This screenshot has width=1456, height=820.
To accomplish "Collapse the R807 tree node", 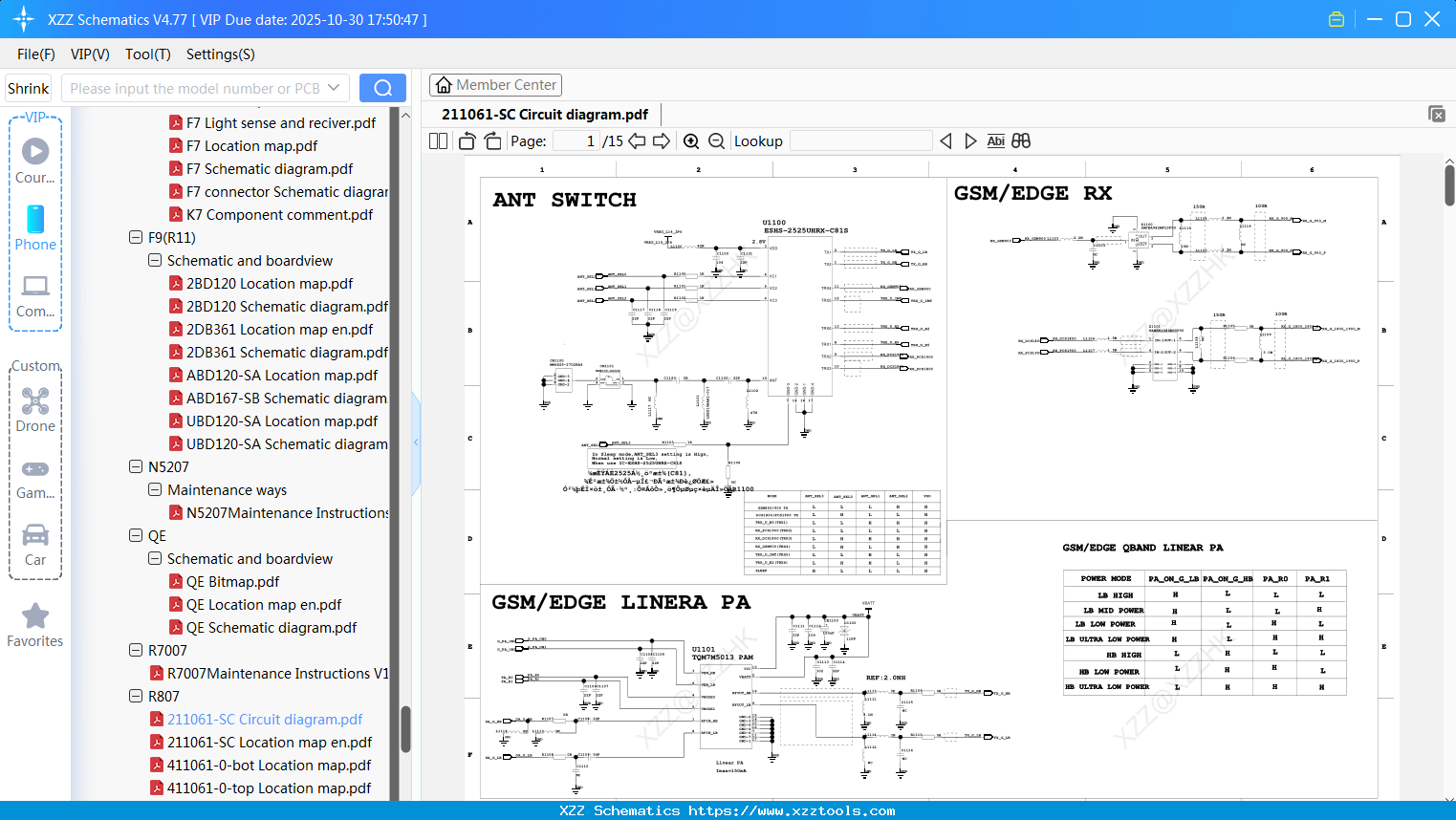I will pos(136,696).
